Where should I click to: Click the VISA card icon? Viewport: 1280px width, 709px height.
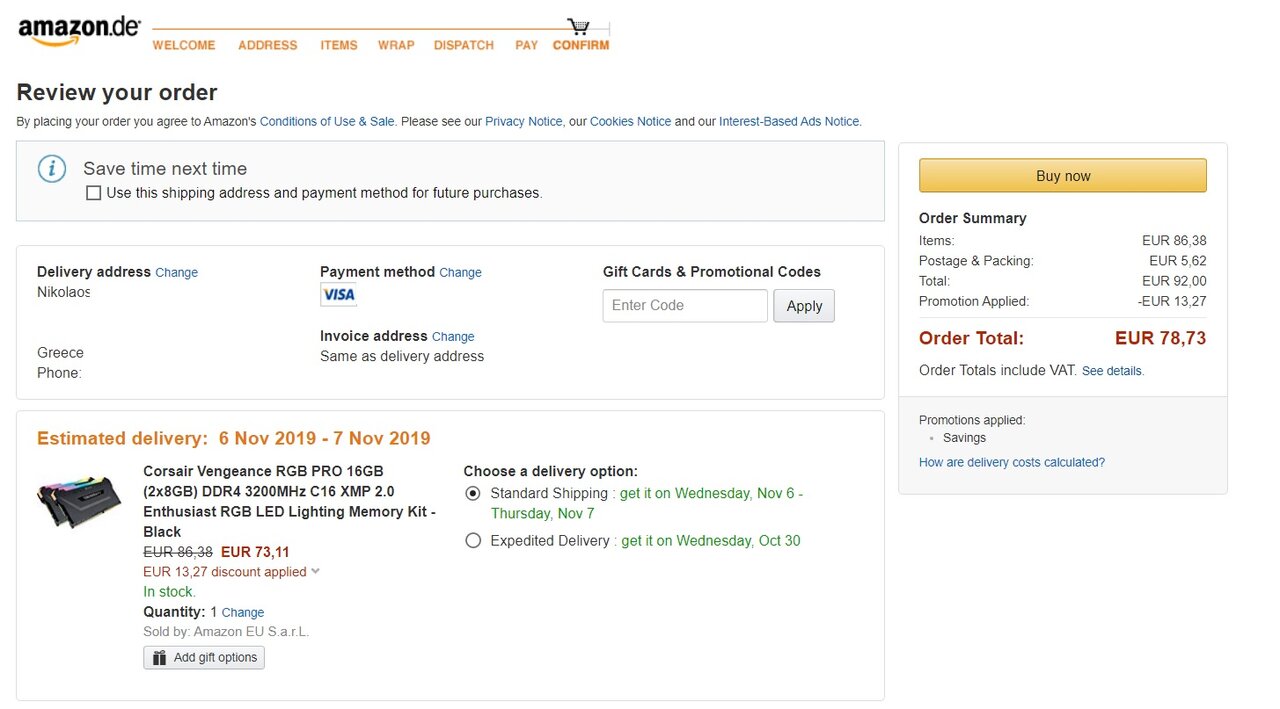338,294
